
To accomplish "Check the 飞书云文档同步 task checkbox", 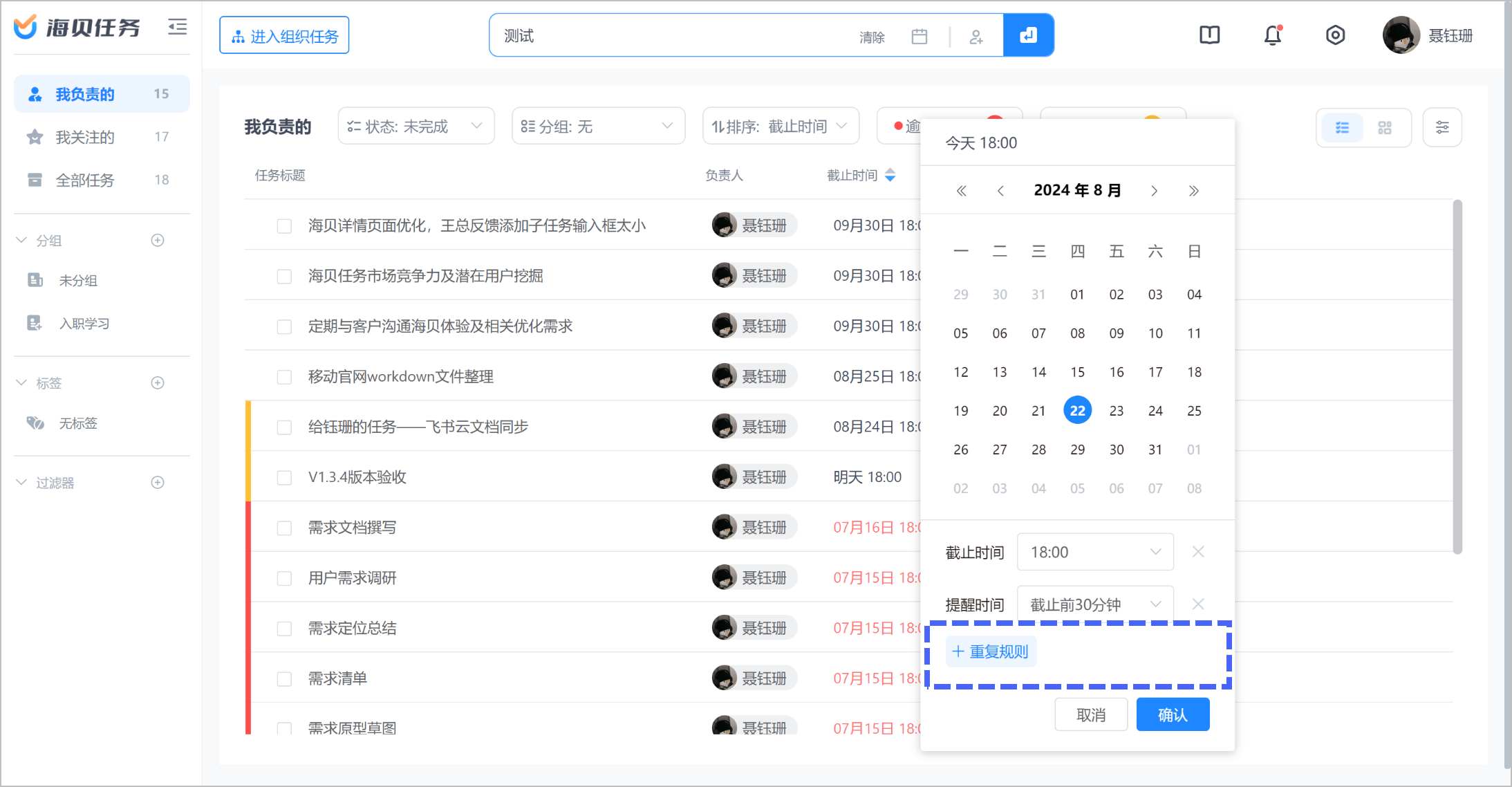I will [x=284, y=427].
